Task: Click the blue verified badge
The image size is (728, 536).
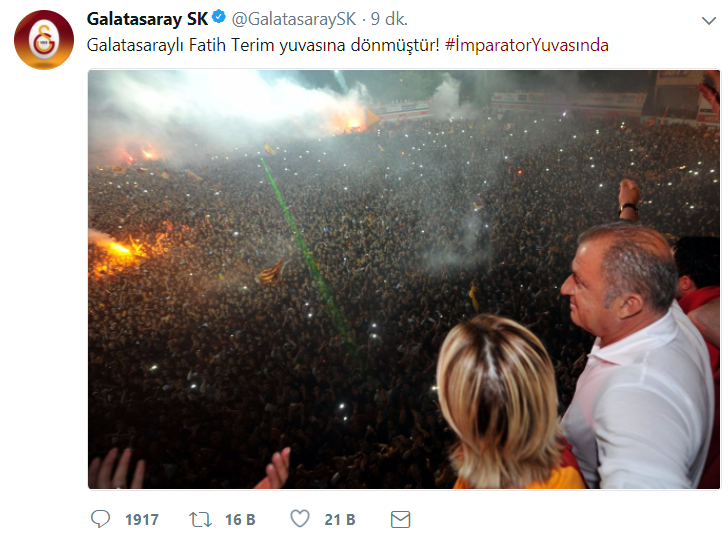Action: [219, 18]
